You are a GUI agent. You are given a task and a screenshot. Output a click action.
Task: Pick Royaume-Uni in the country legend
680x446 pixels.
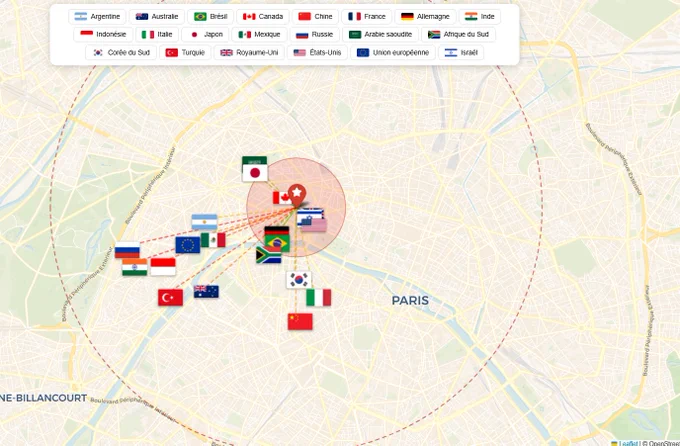pos(249,52)
